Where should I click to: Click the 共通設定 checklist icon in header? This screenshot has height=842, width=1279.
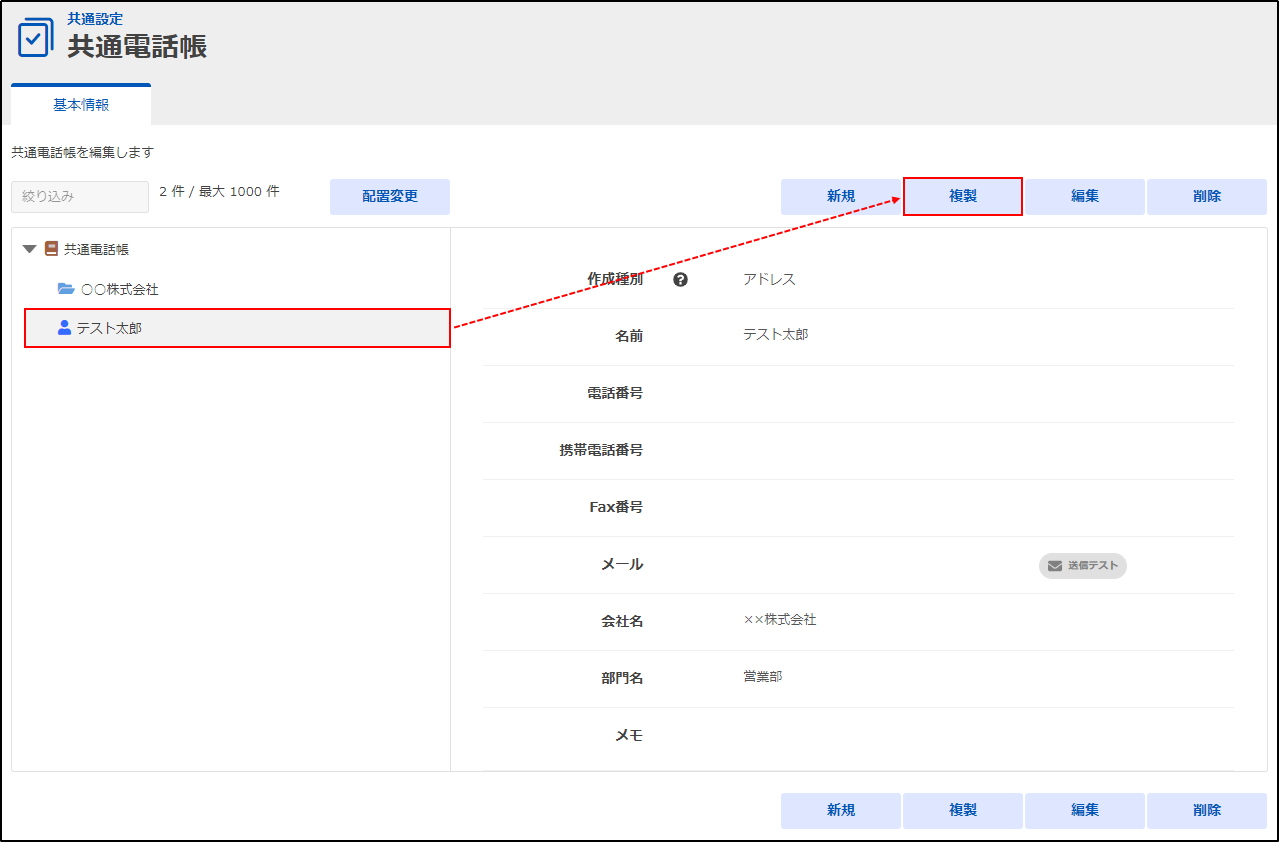click(36, 37)
